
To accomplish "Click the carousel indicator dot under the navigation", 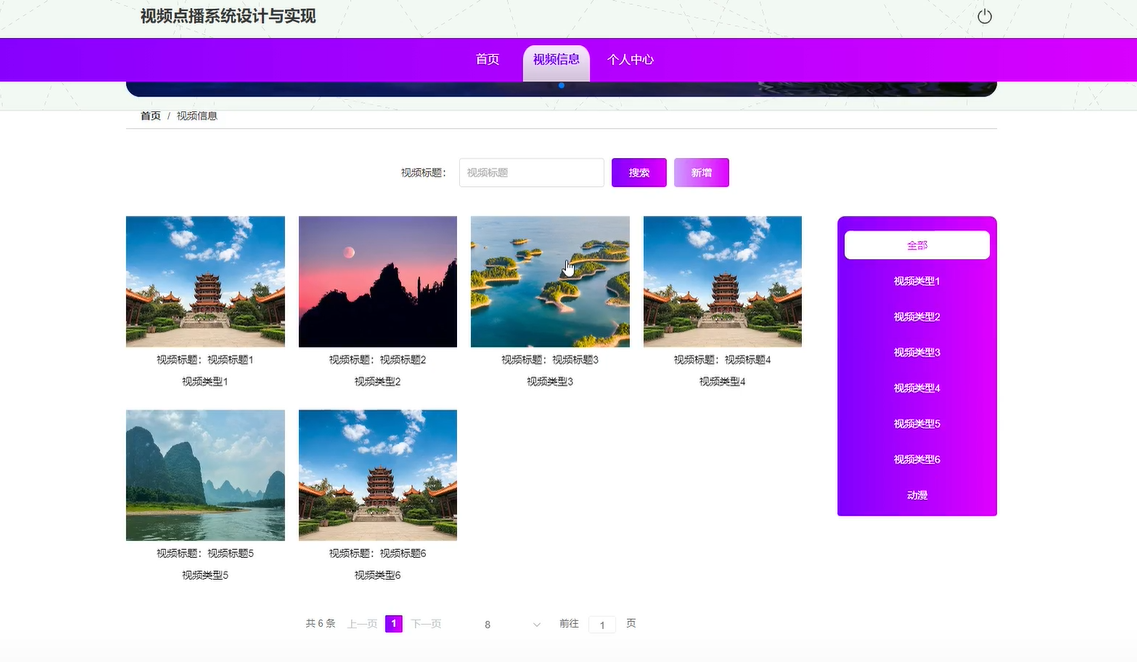I will [561, 86].
